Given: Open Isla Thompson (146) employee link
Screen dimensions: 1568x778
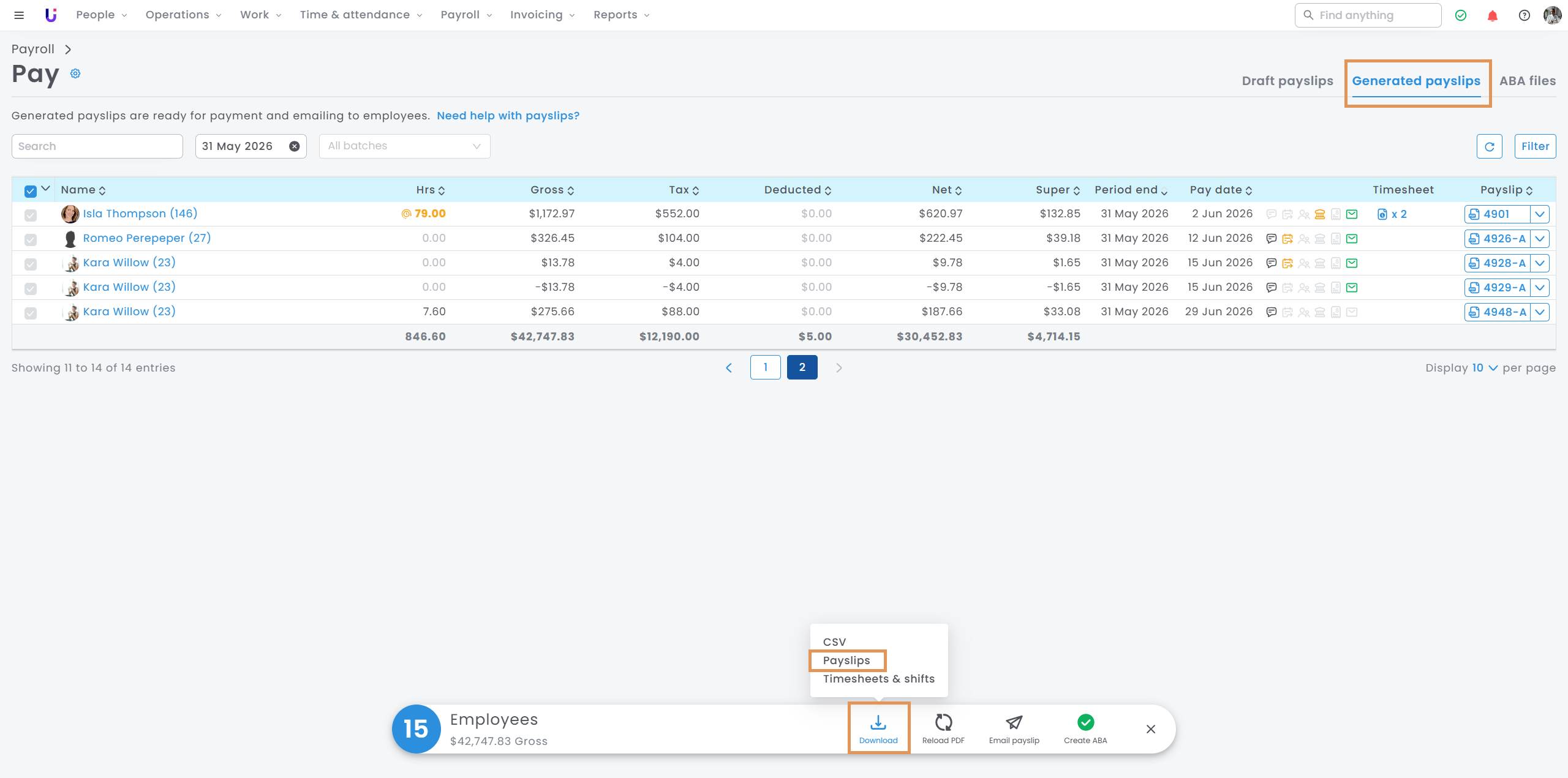Looking at the screenshot, I should click(x=140, y=214).
